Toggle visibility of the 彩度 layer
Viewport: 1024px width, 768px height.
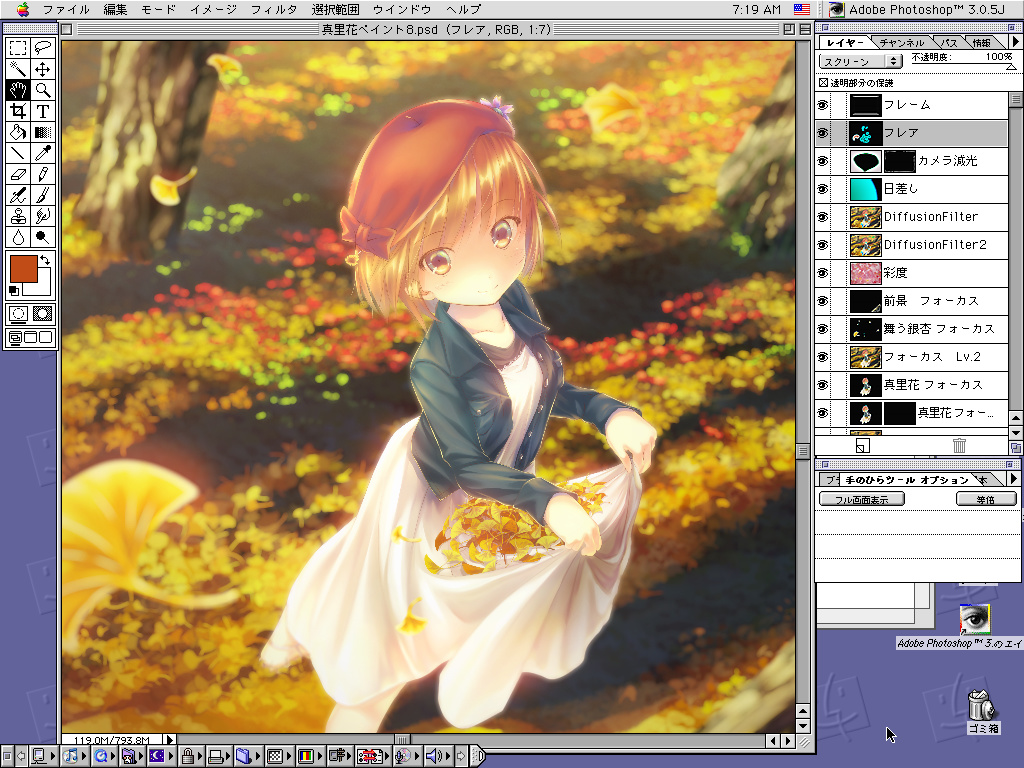pos(822,273)
